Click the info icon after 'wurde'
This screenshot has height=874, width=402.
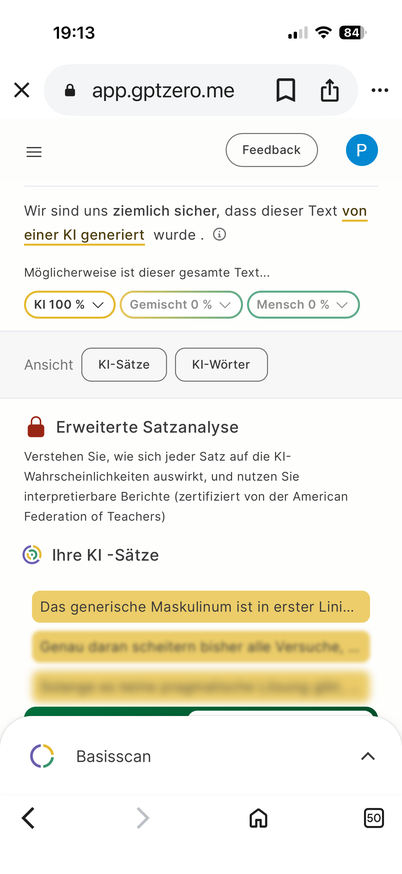tap(220, 235)
